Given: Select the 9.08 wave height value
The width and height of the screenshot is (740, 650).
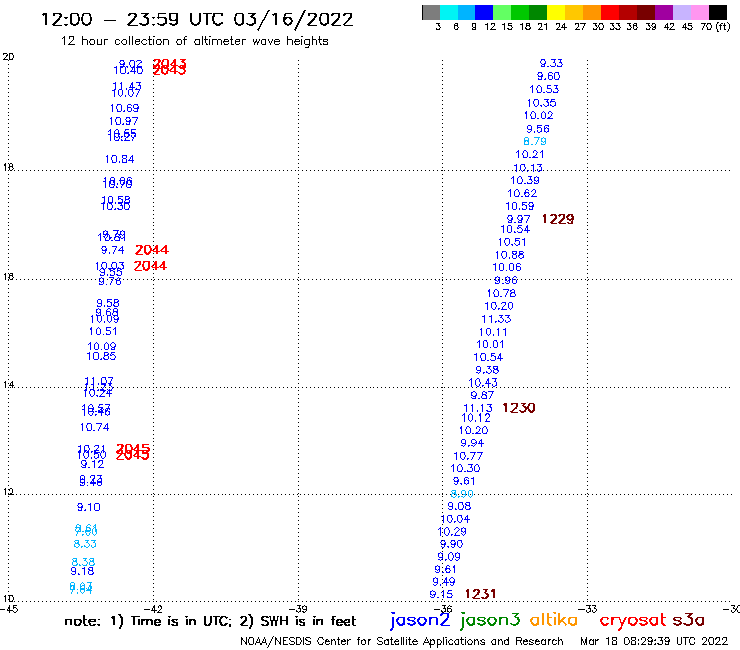Looking at the screenshot, I should point(459,506).
